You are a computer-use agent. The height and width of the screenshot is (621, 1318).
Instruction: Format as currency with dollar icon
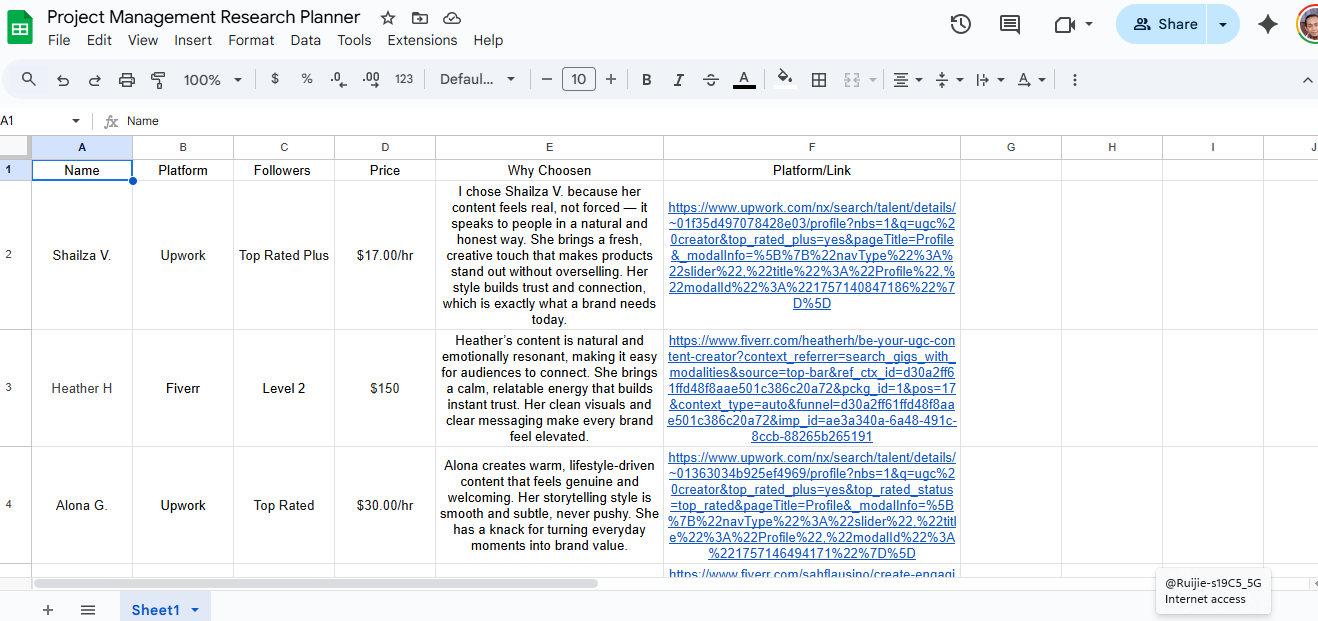point(275,79)
